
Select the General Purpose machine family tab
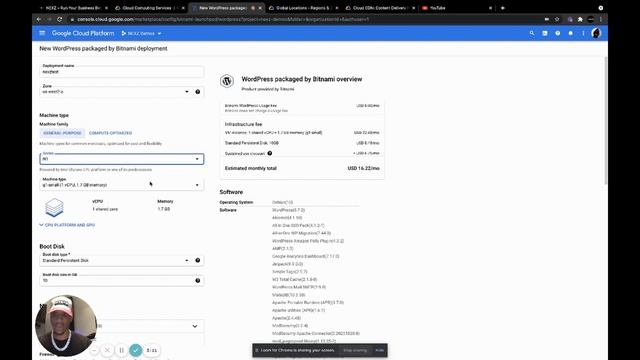(x=62, y=133)
